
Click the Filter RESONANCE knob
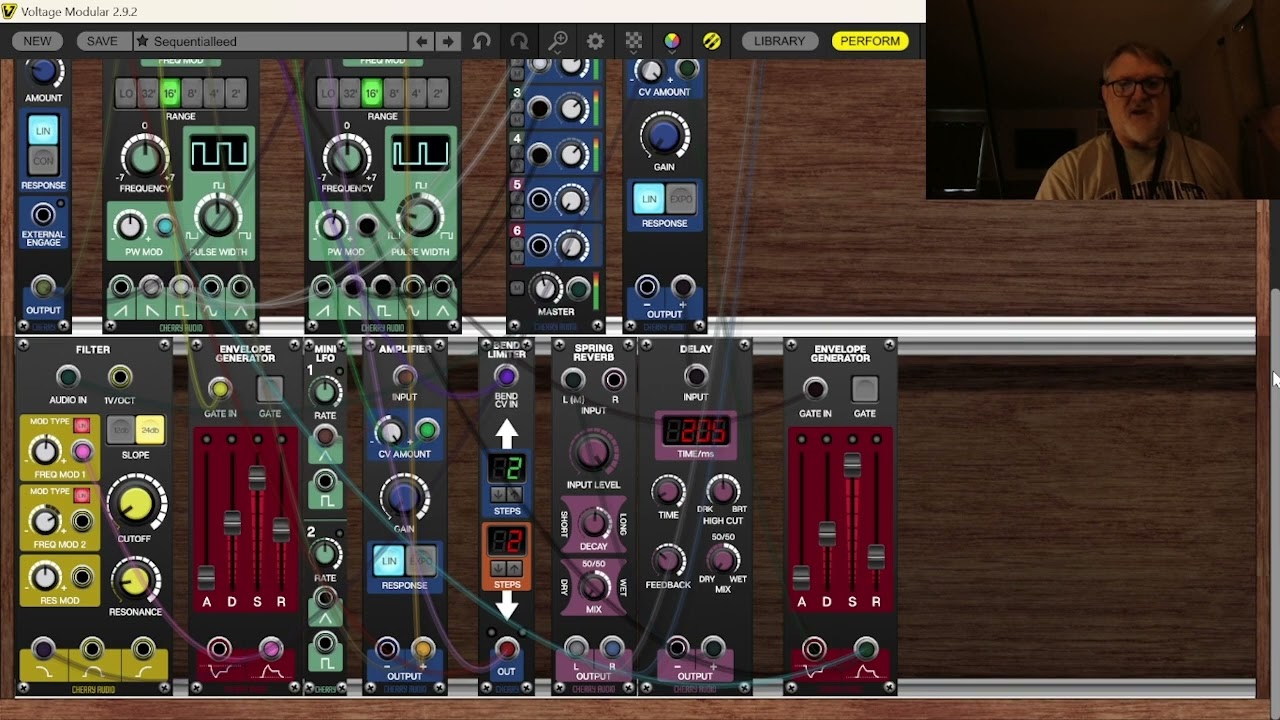click(x=134, y=580)
